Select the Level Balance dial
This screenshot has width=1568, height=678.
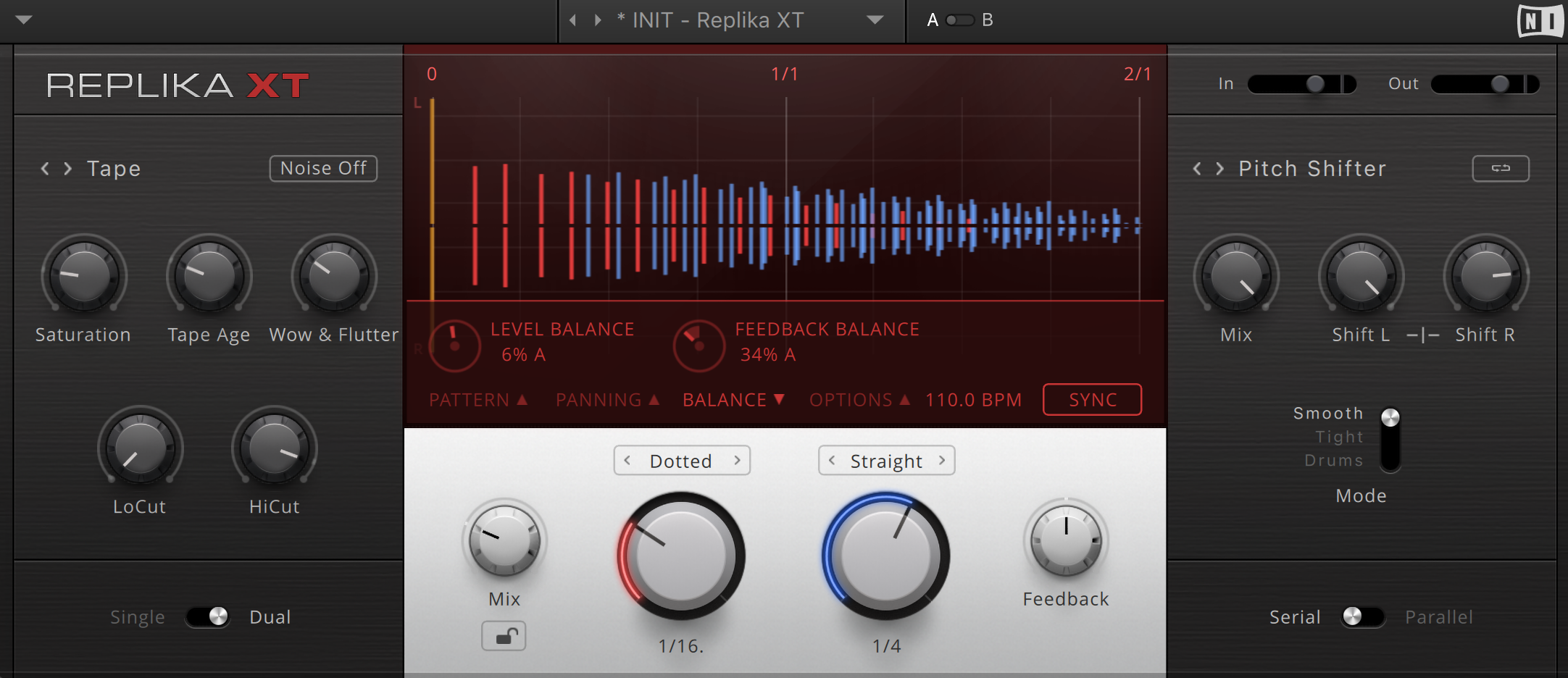point(455,345)
